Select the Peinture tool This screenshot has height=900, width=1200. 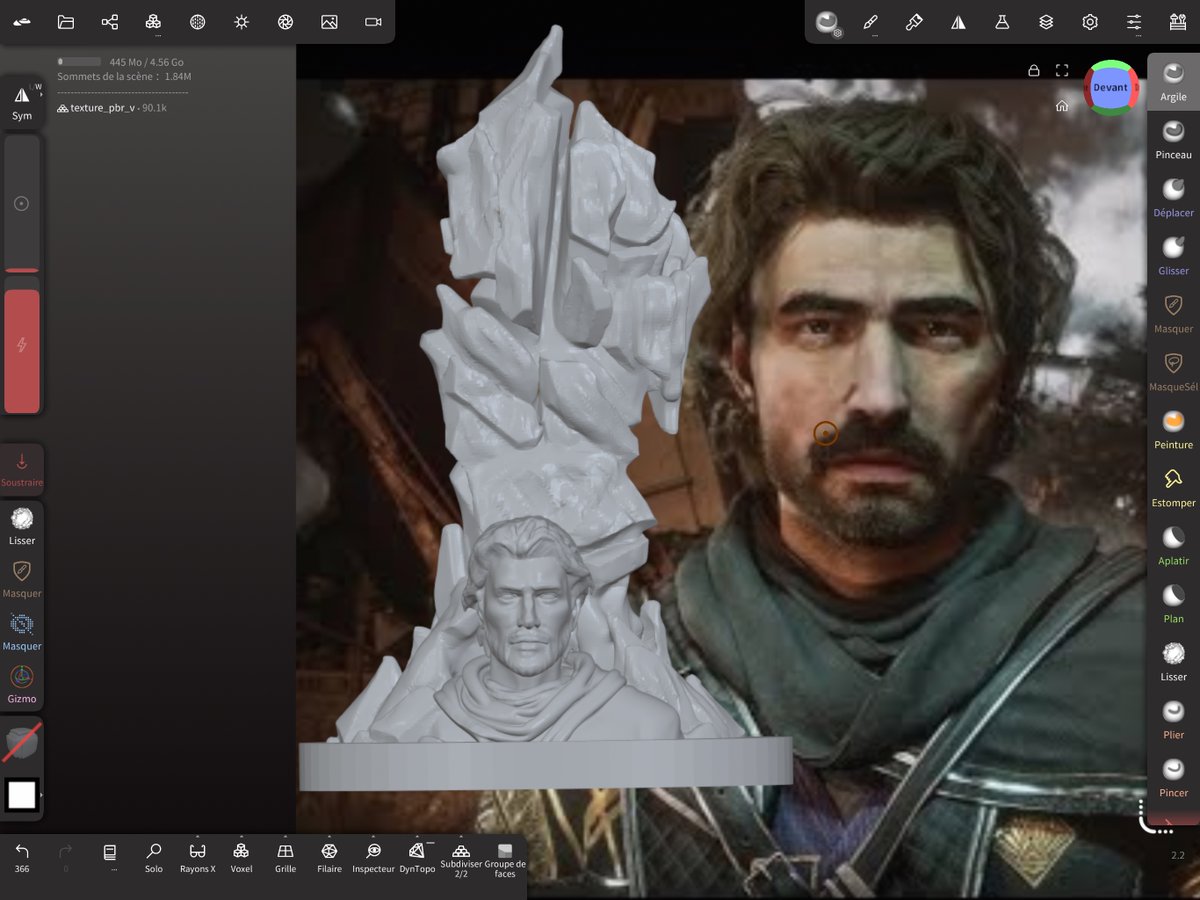click(x=1173, y=429)
